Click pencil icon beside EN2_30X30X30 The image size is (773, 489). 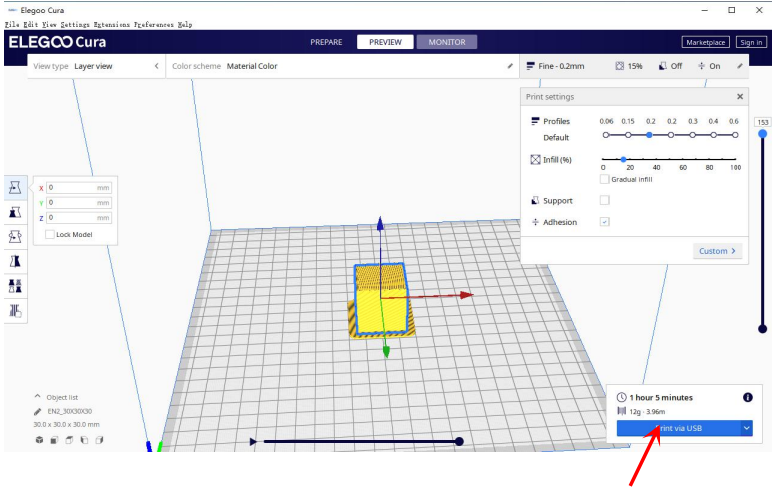37,411
